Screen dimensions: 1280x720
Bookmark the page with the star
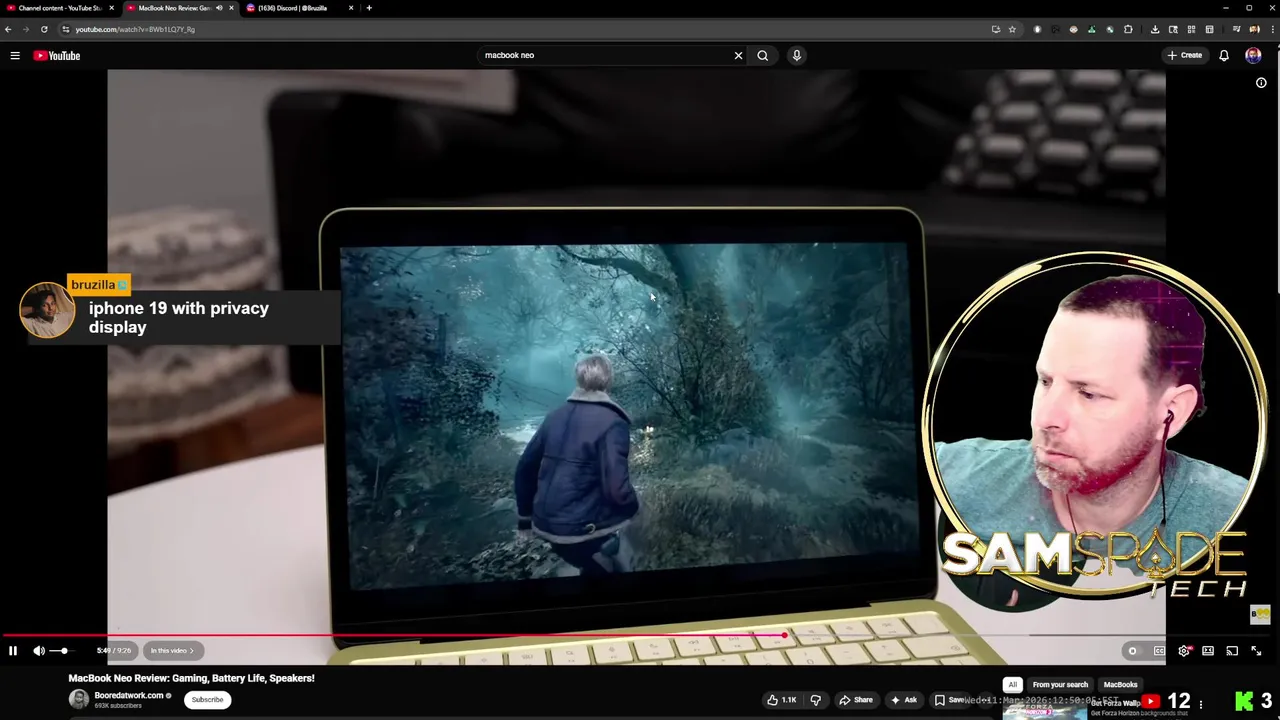click(x=1012, y=29)
